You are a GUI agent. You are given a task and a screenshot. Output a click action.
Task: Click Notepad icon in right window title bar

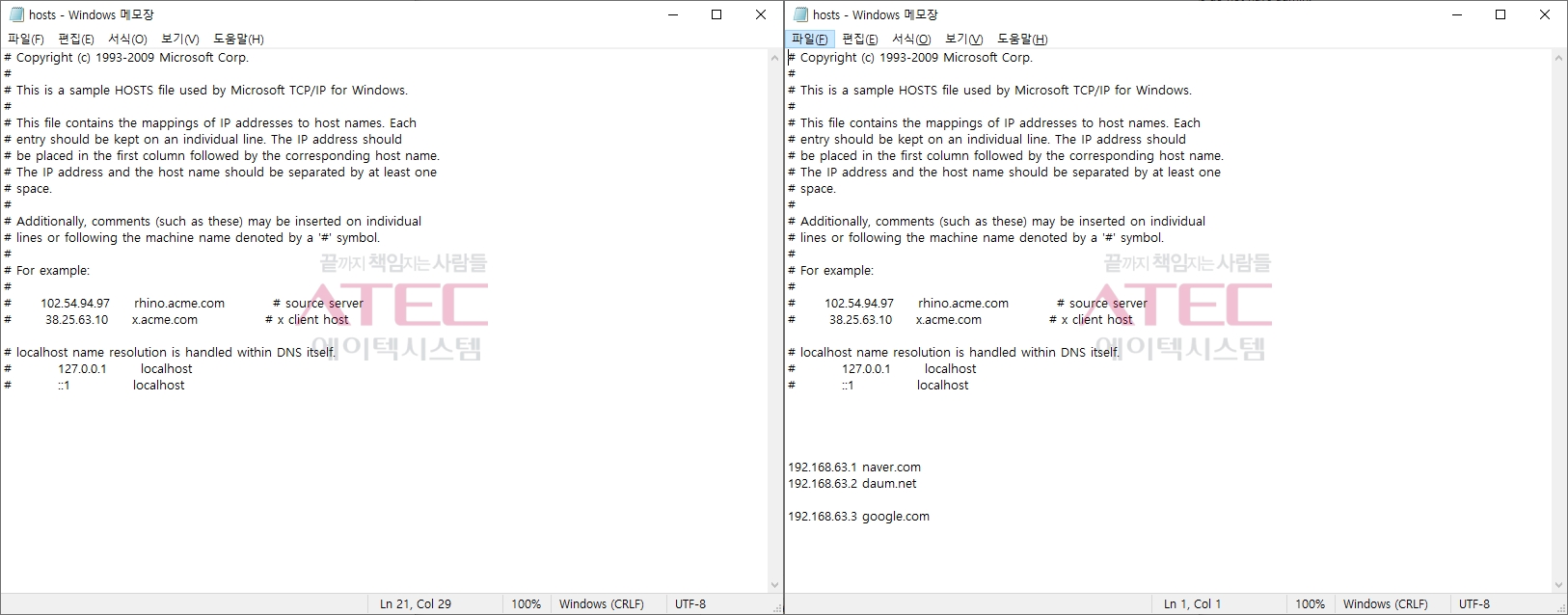pyautogui.click(x=800, y=14)
